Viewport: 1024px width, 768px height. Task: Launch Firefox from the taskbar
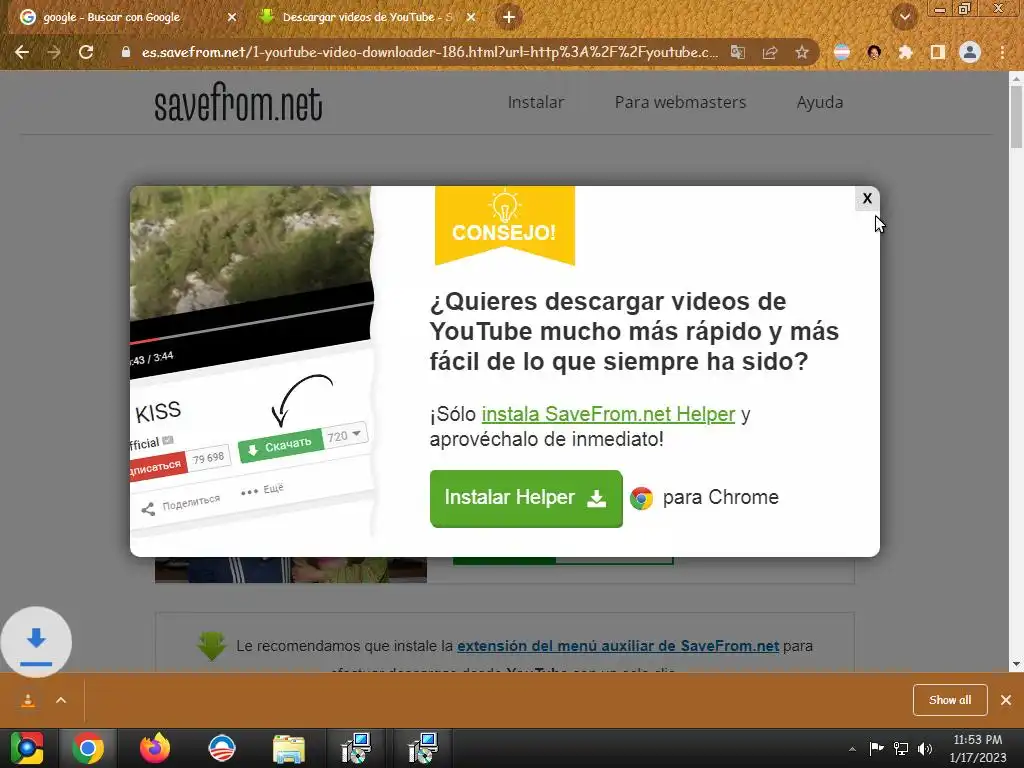coord(155,748)
